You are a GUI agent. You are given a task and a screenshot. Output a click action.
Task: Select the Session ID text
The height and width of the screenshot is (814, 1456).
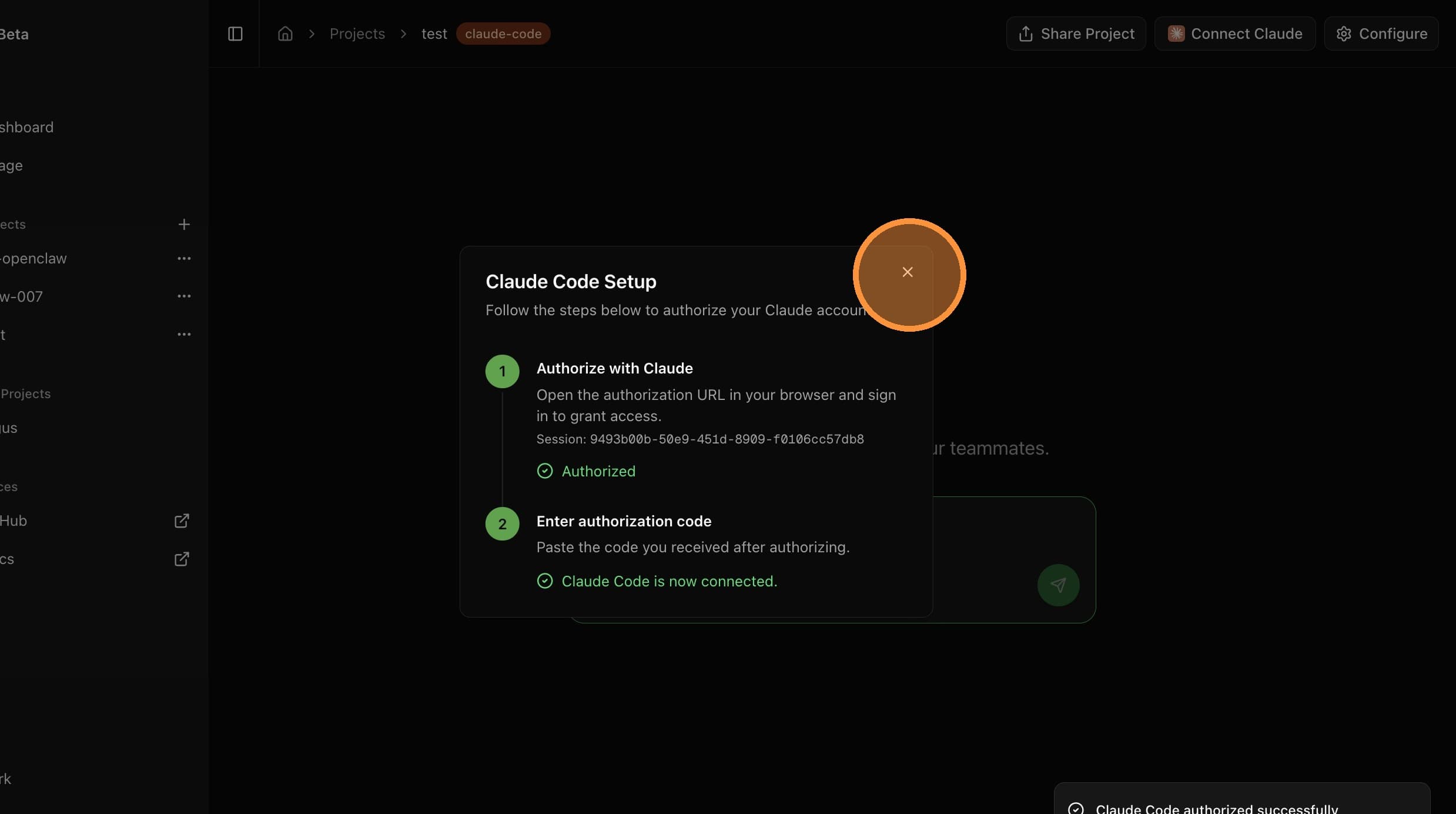[700, 439]
